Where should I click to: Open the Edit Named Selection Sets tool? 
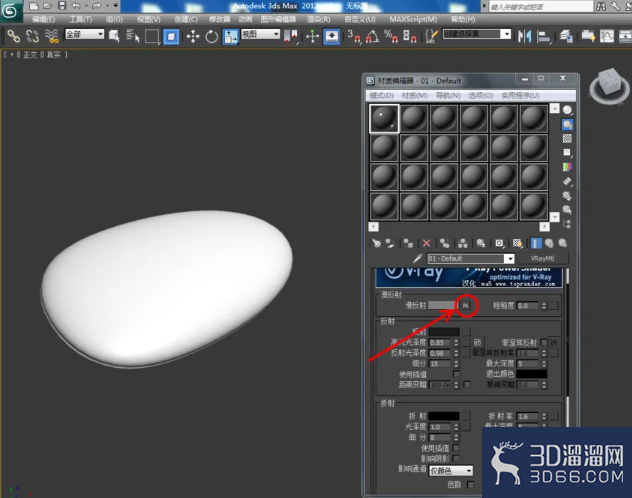(x=431, y=36)
